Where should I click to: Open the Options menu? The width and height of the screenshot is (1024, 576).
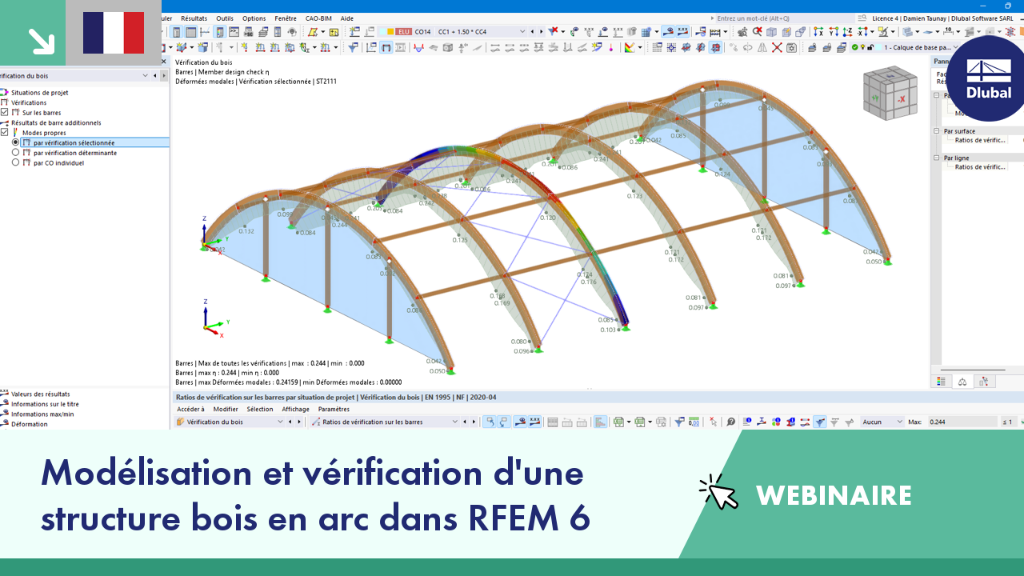[253, 18]
